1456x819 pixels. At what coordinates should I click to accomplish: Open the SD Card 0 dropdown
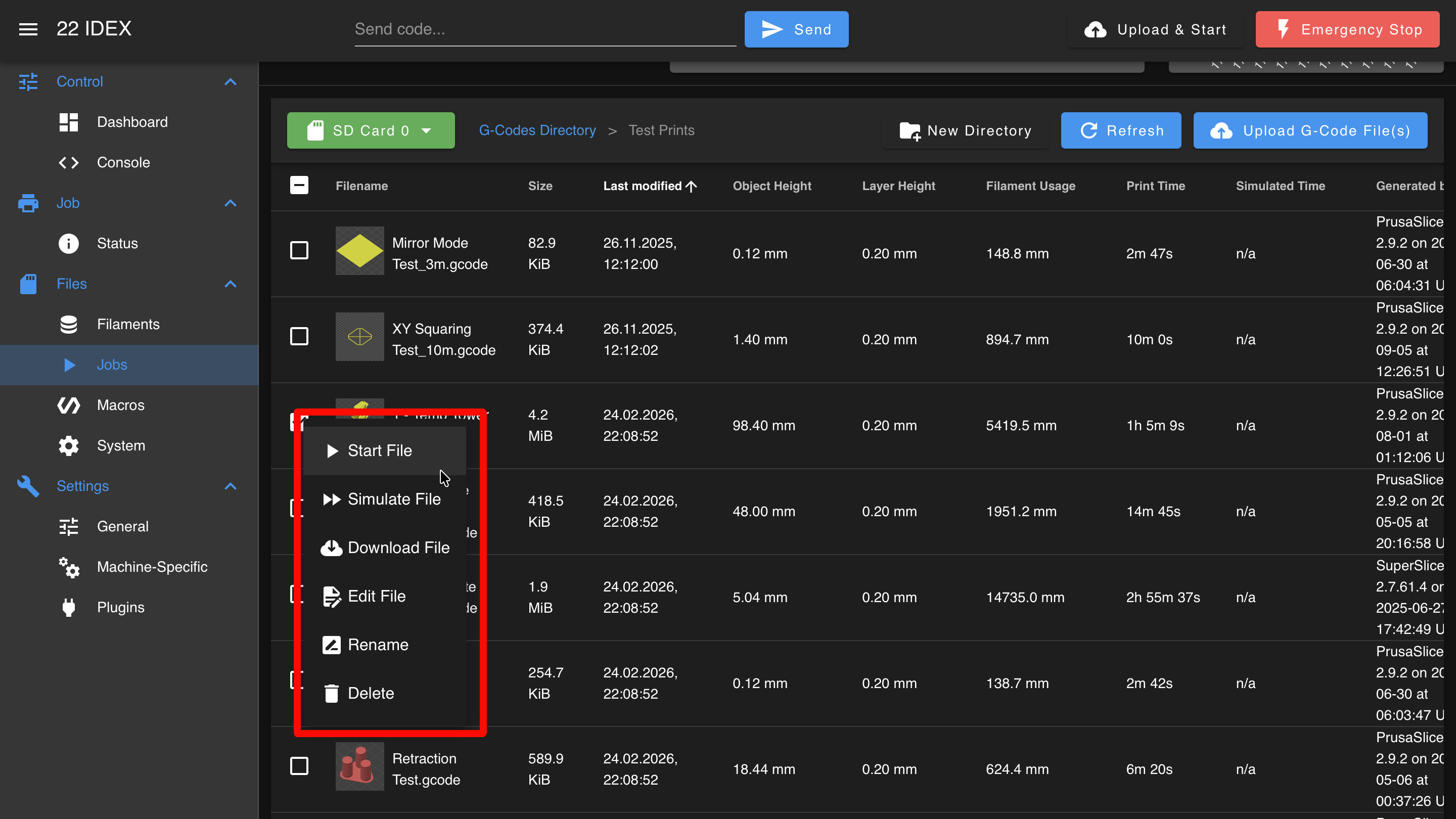coord(371,130)
